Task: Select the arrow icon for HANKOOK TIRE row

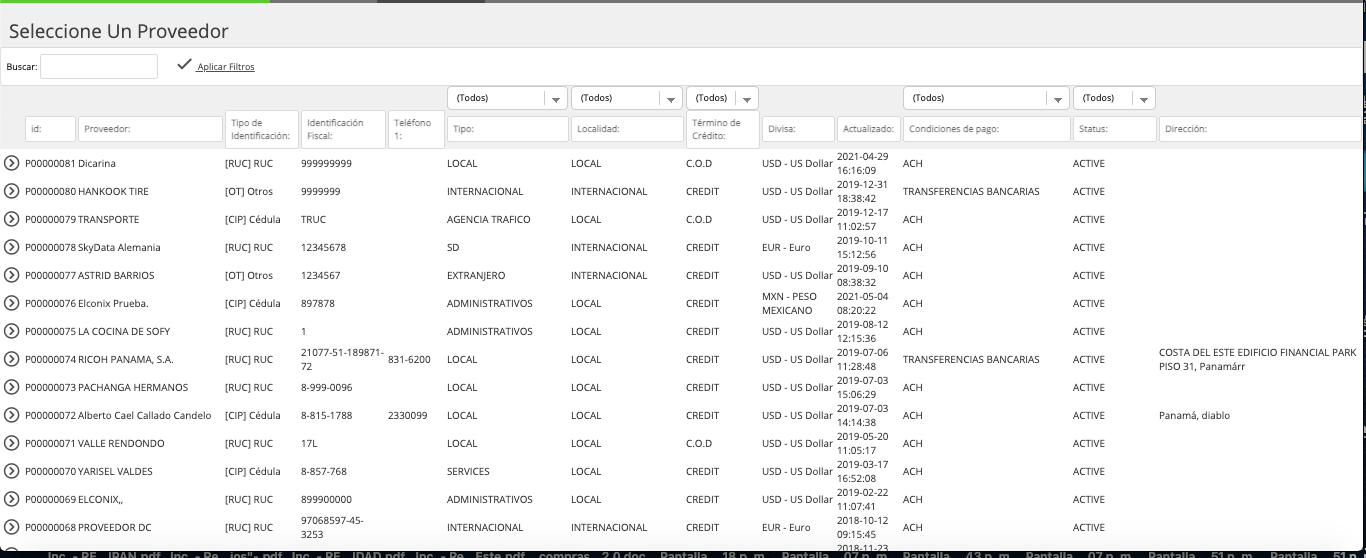Action: click(x=11, y=191)
